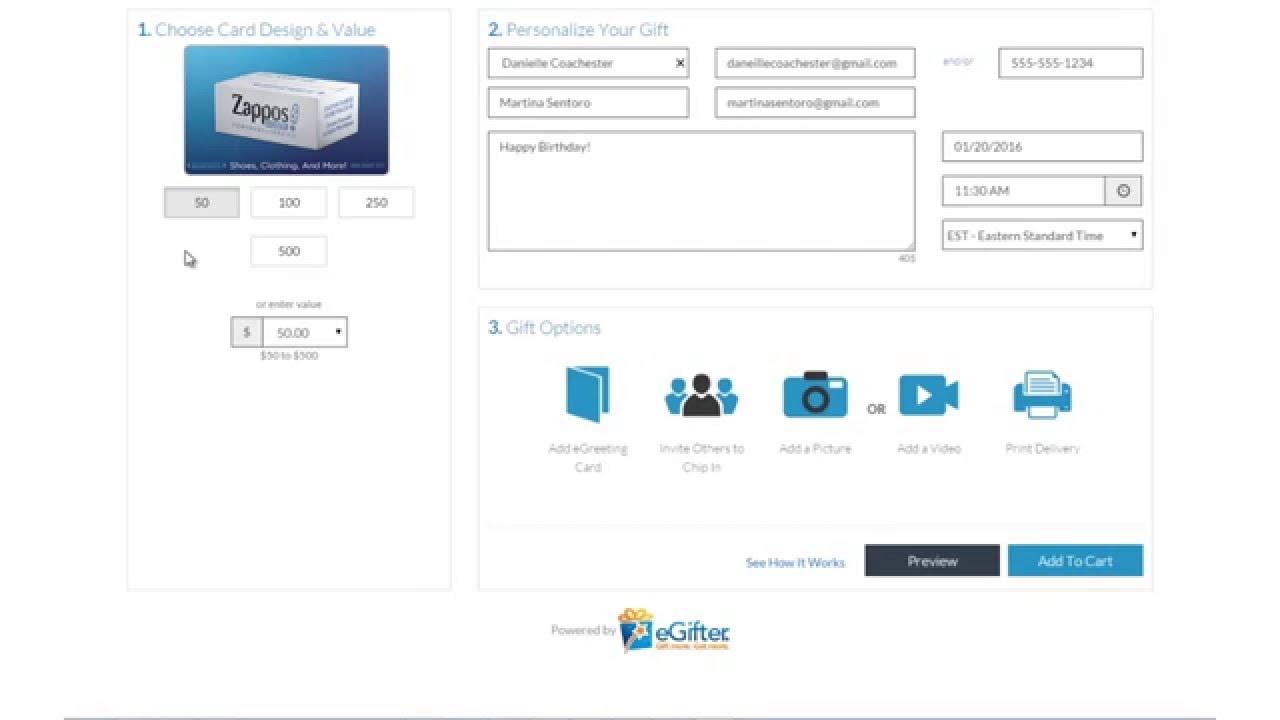Click the Add a Video camcorder icon

click(x=929, y=394)
